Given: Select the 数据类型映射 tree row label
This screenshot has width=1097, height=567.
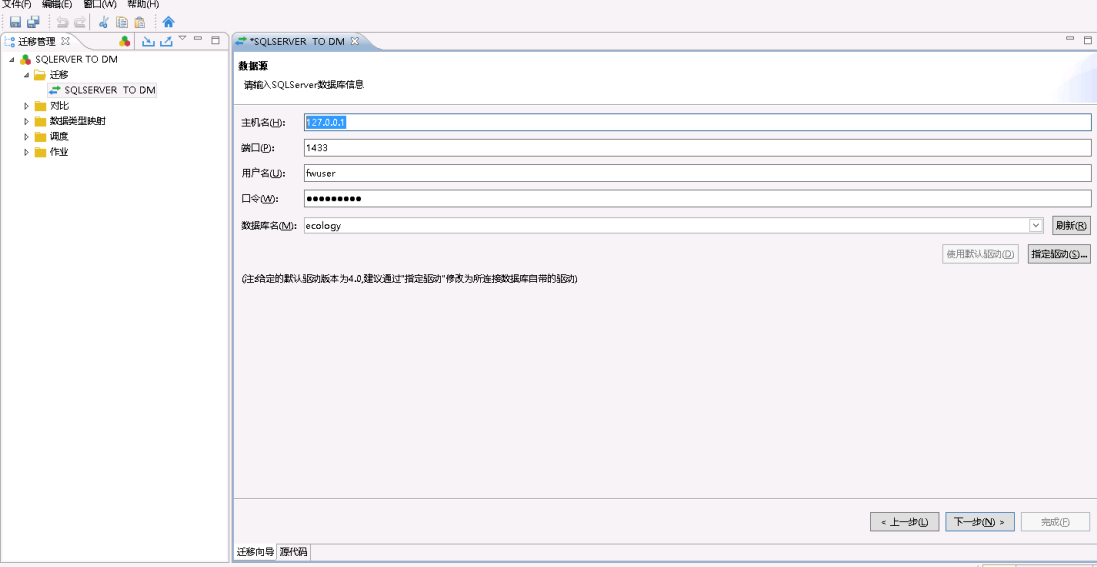Looking at the screenshot, I should coord(78,121).
